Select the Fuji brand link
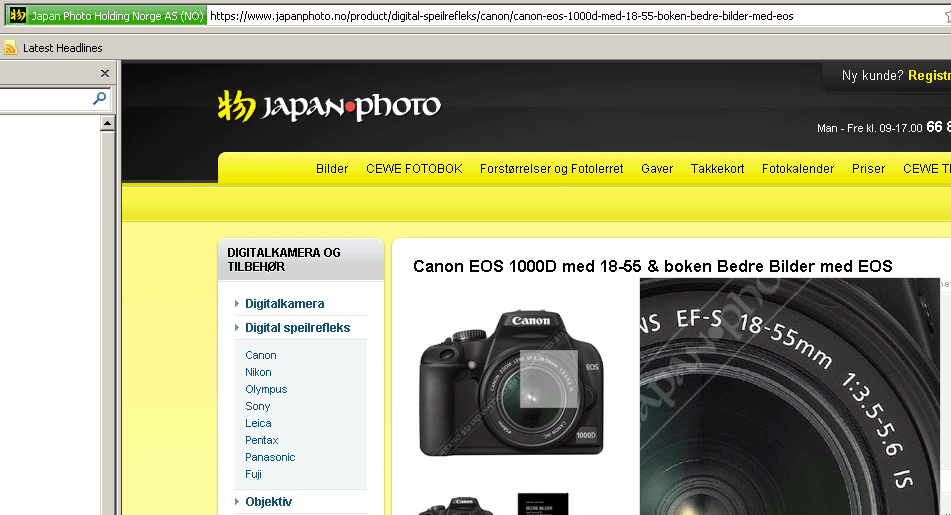 tap(254, 474)
